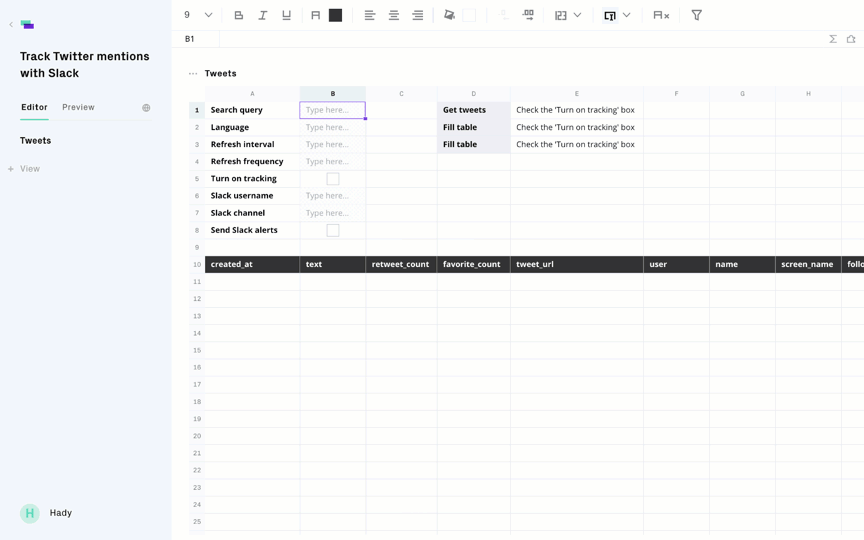This screenshot has width=864, height=540.
Task: Open the three-dot menu beside Tweets
Action: [193, 73]
